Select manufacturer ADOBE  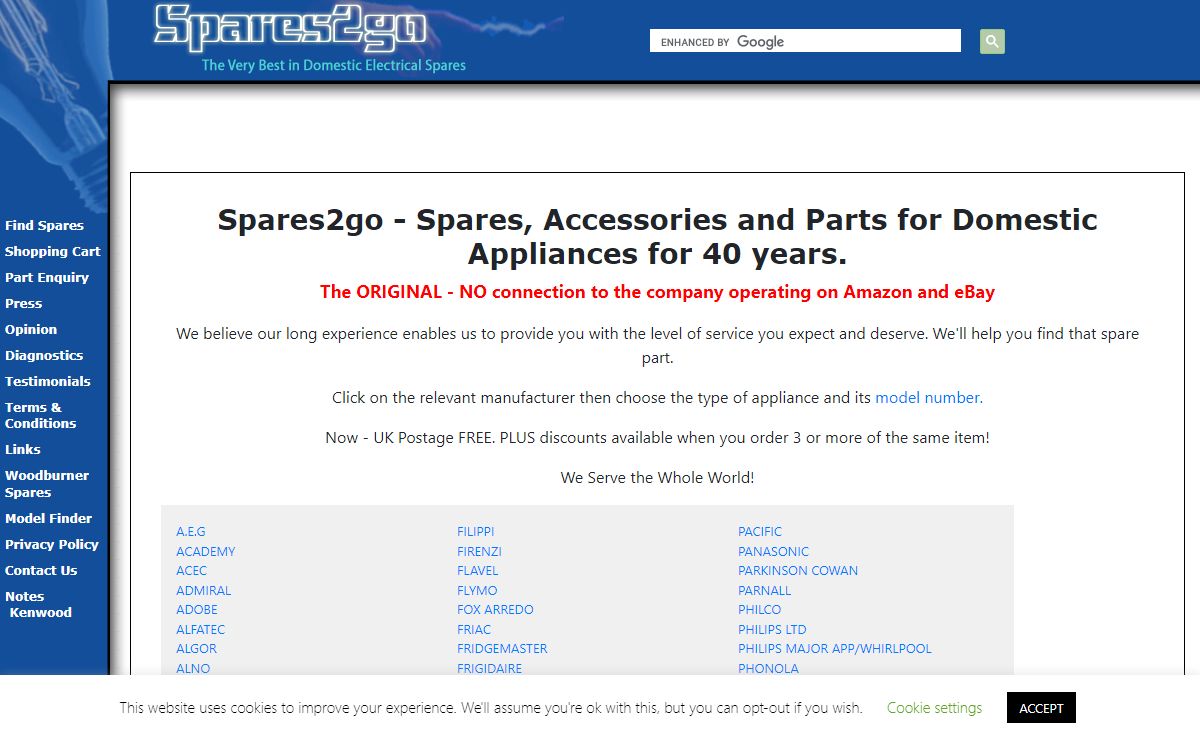tap(197, 610)
